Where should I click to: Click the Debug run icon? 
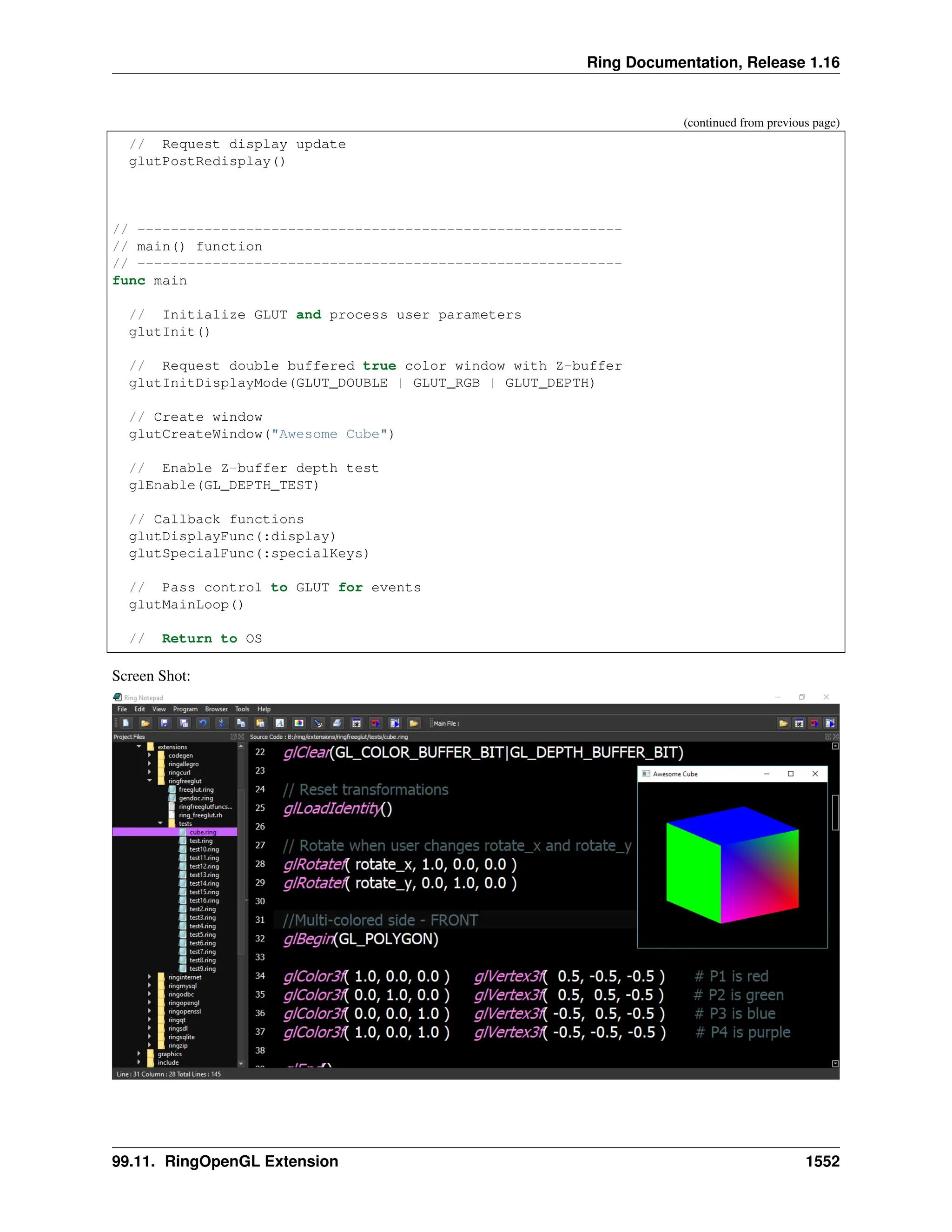click(x=357, y=723)
